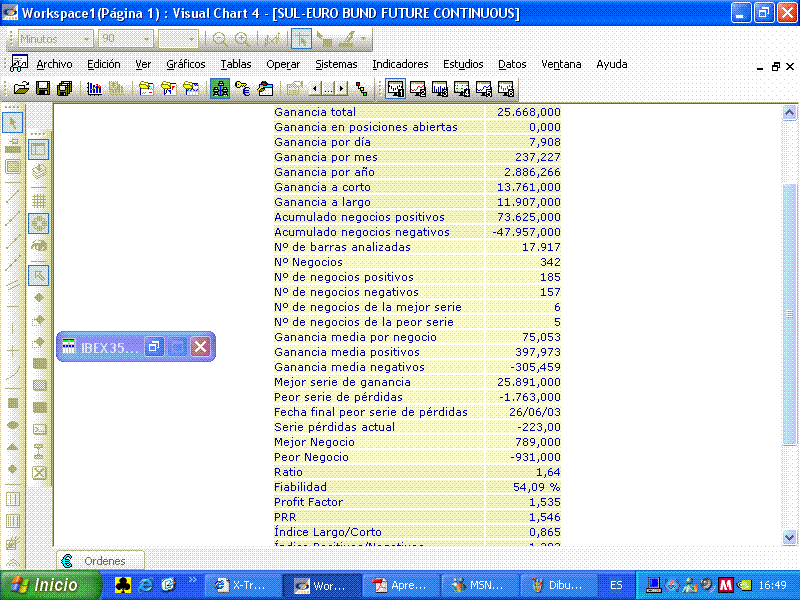This screenshot has width=800, height=600.
Task: Click the statistics scrollbar down arrow
Action: [x=789, y=537]
